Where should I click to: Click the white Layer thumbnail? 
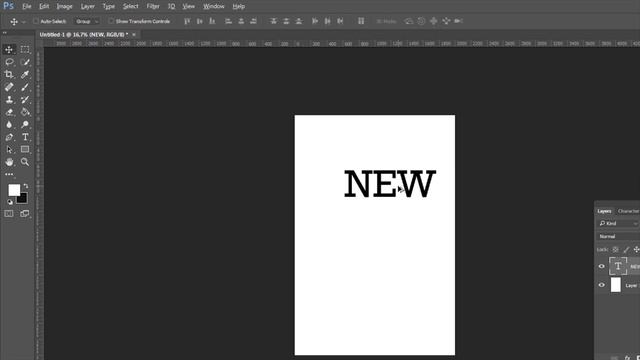click(x=616, y=285)
